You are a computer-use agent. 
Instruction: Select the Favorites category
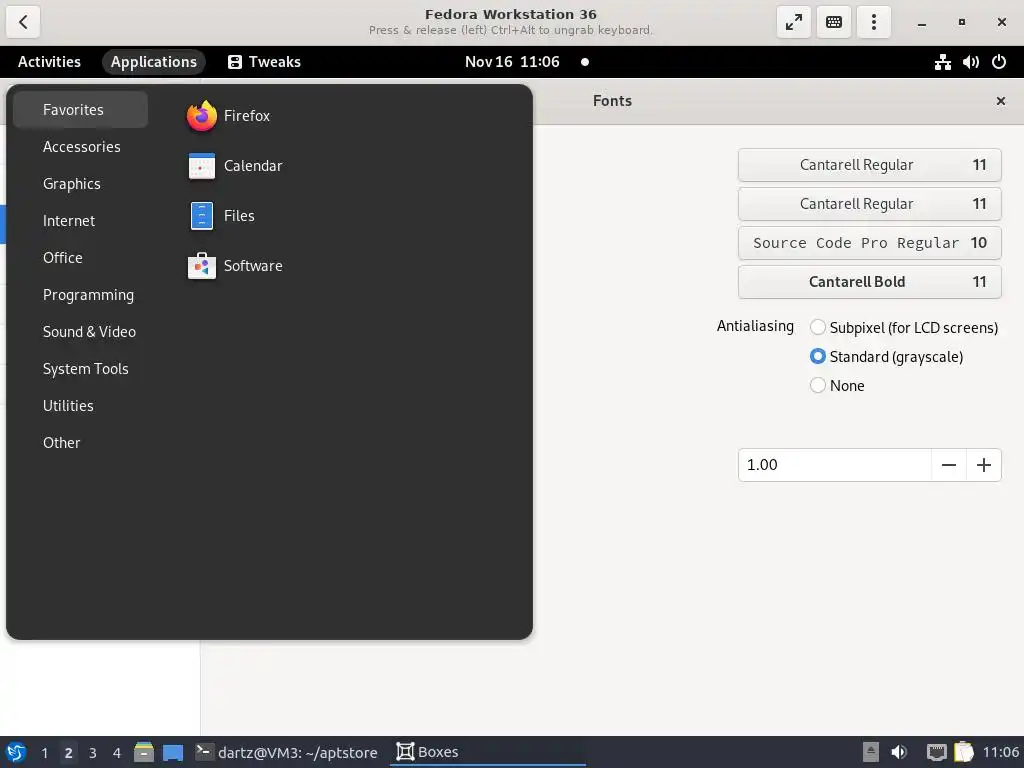pos(80,110)
